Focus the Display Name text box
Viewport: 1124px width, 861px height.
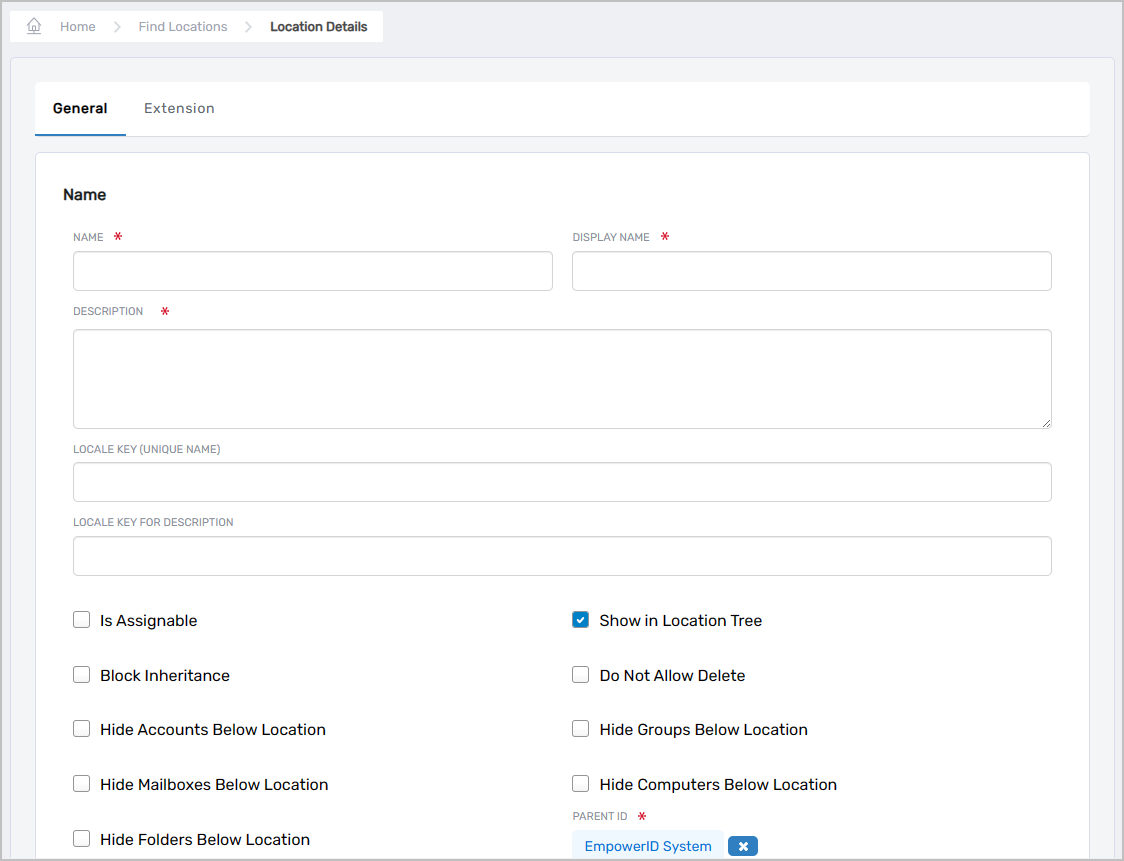(x=811, y=271)
